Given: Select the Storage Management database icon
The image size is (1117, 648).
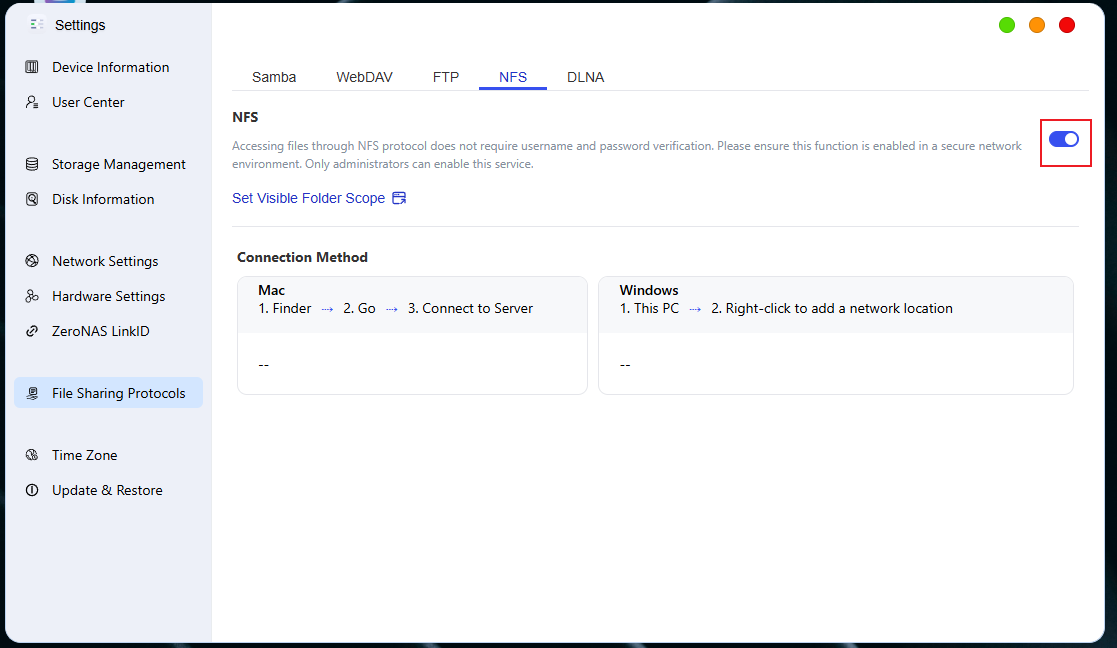Looking at the screenshot, I should pyautogui.click(x=32, y=164).
